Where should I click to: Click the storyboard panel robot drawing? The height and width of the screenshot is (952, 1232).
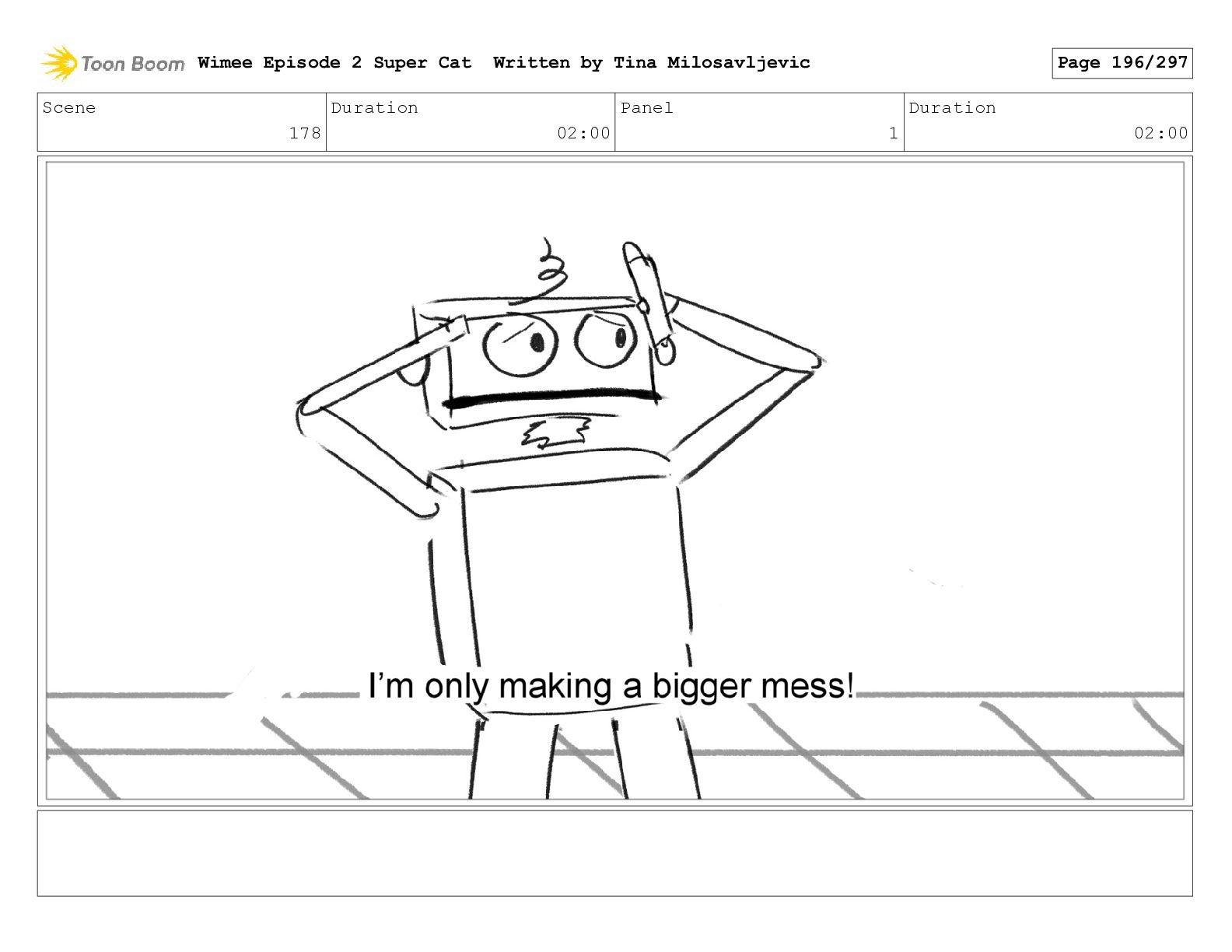click(560, 517)
